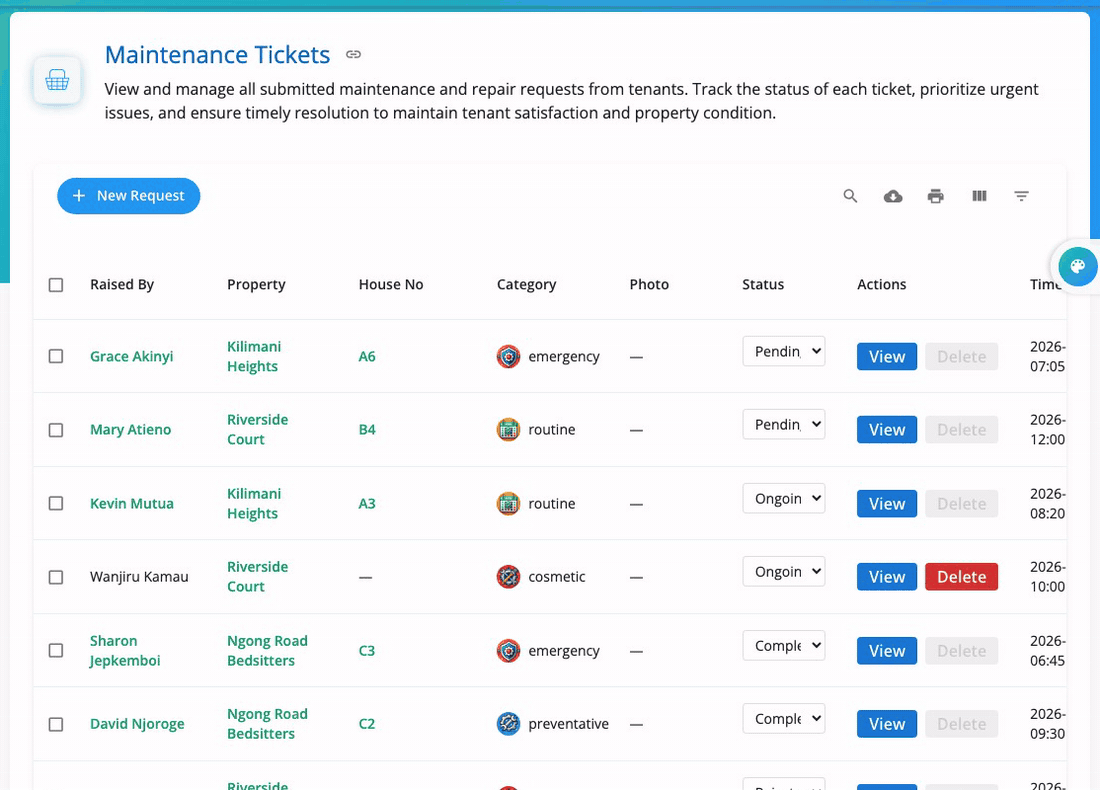Sort by House No column header
Image resolution: width=1100 pixels, height=790 pixels.
tap(391, 284)
